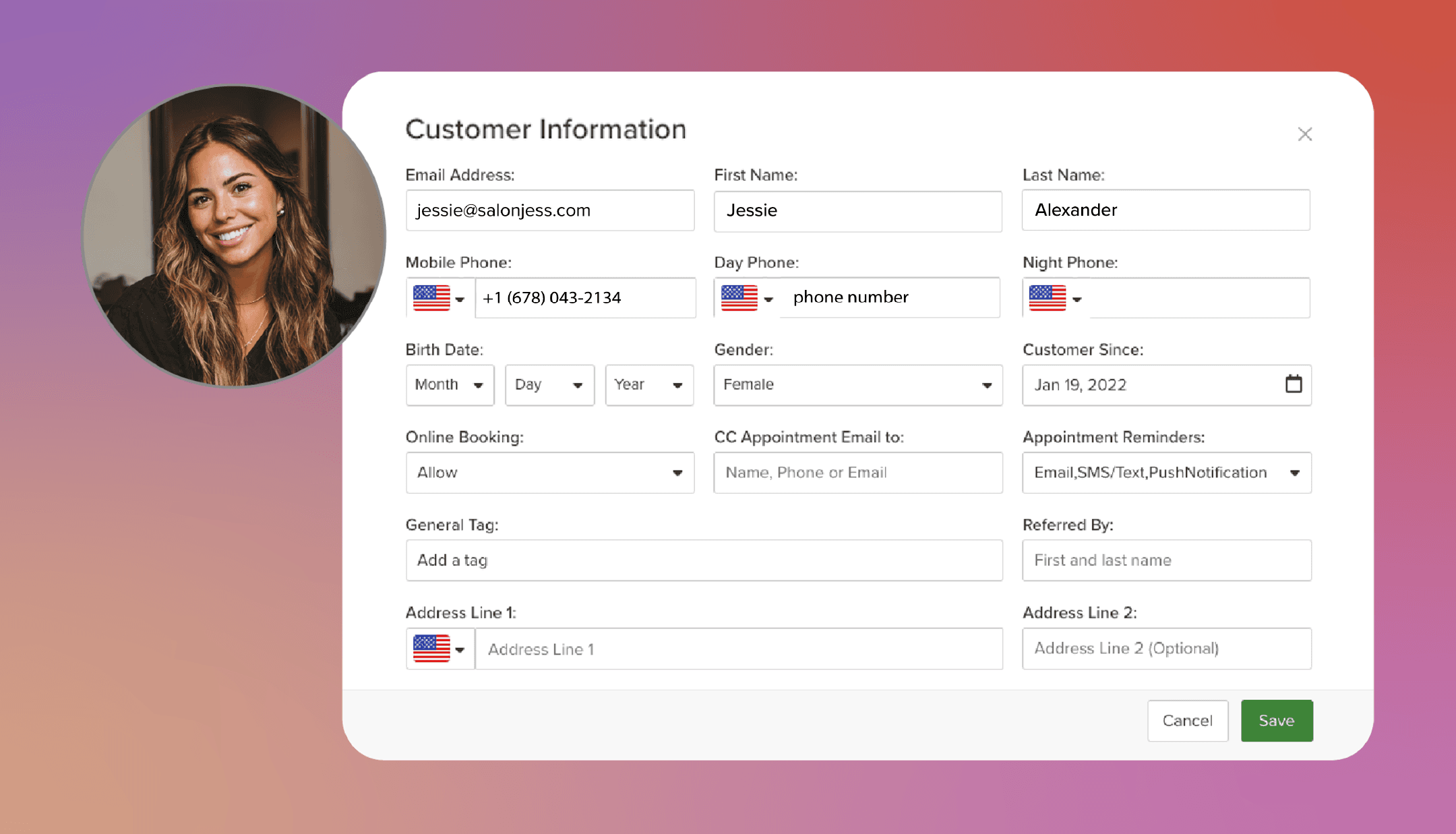Image resolution: width=1456 pixels, height=834 pixels.
Task: Click the Referred By field
Action: point(1165,560)
